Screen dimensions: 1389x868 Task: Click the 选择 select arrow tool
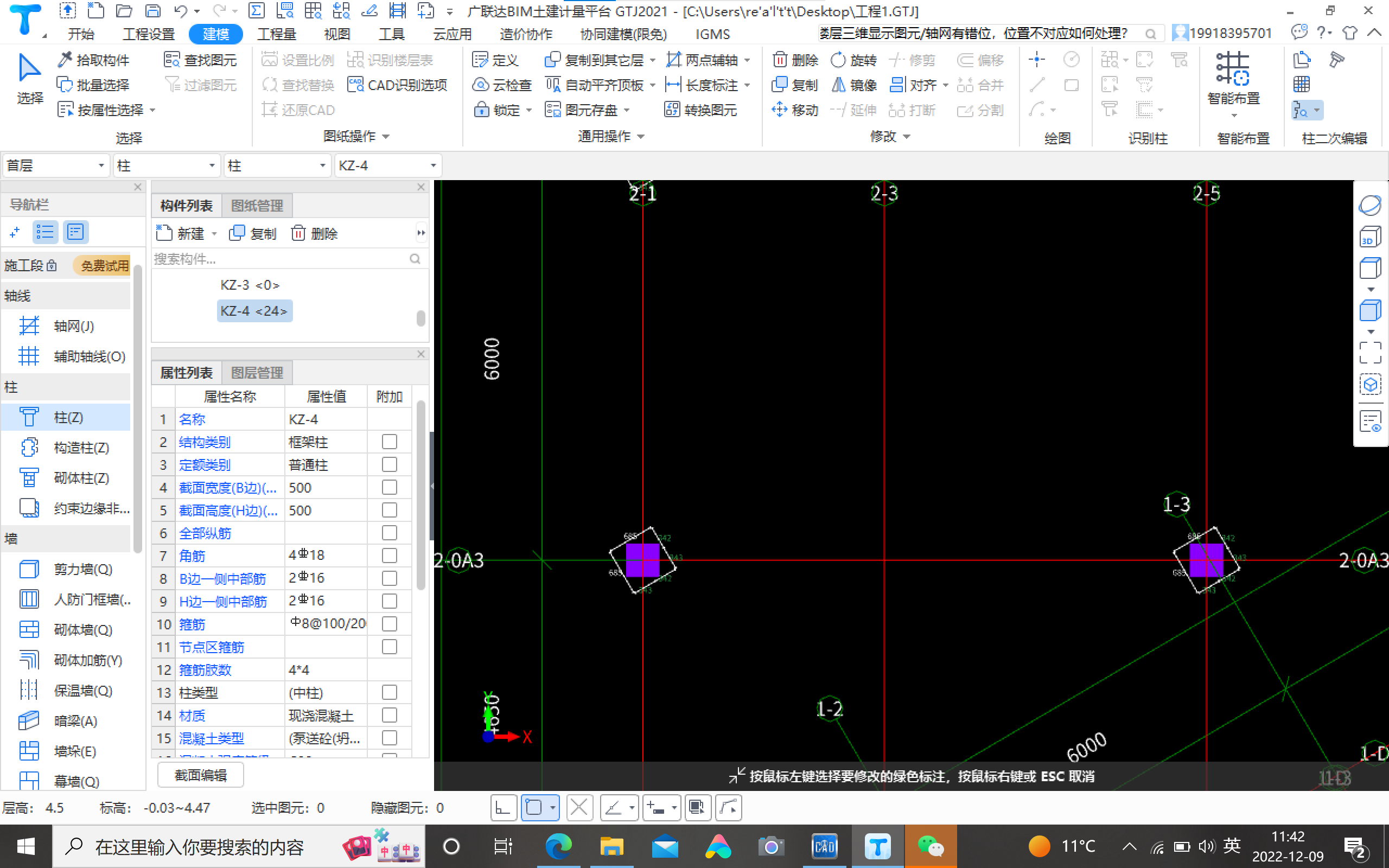tap(29, 79)
